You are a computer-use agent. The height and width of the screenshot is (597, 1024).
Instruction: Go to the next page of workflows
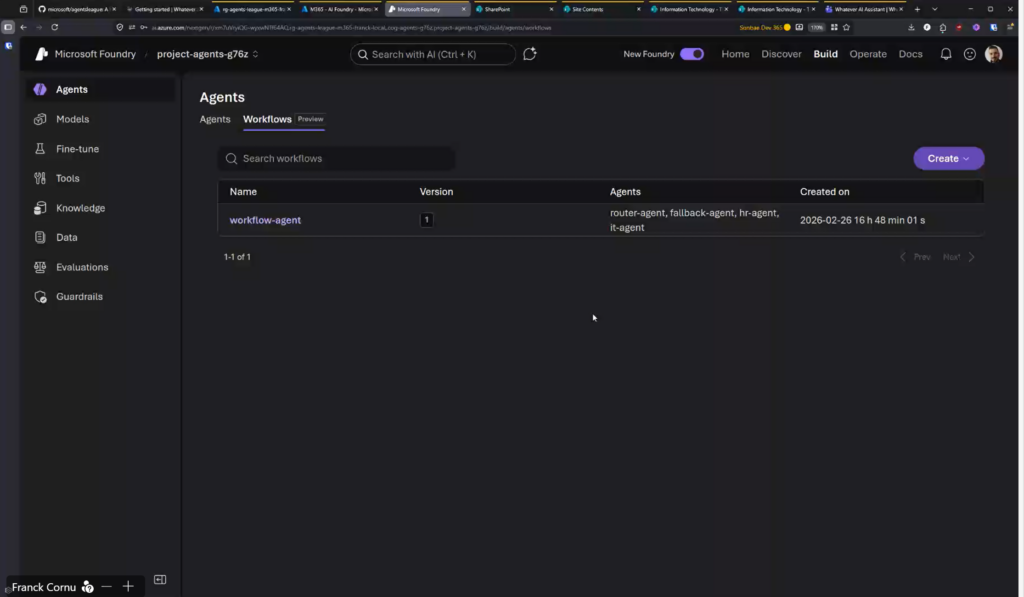(959, 257)
